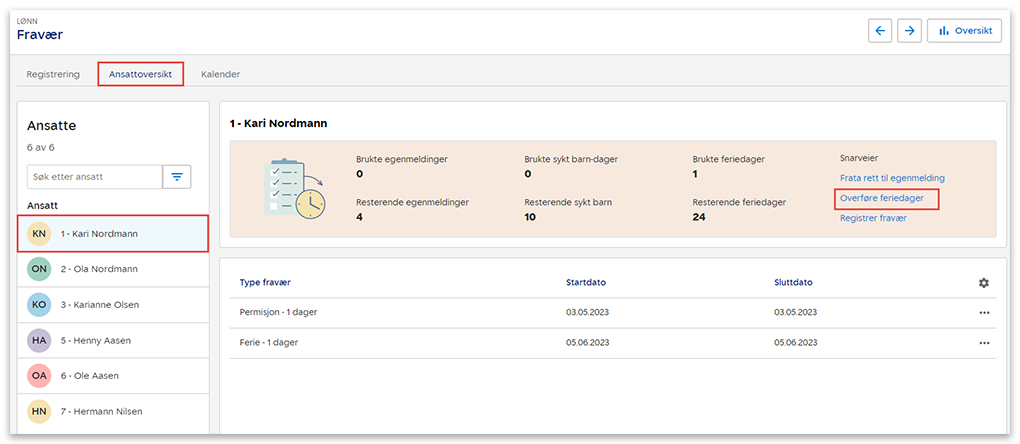The height and width of the screenshot is (444, 1020).
Task: Open the Oversikt chart button
Action: pyautogui.click(x=964, y=31)
